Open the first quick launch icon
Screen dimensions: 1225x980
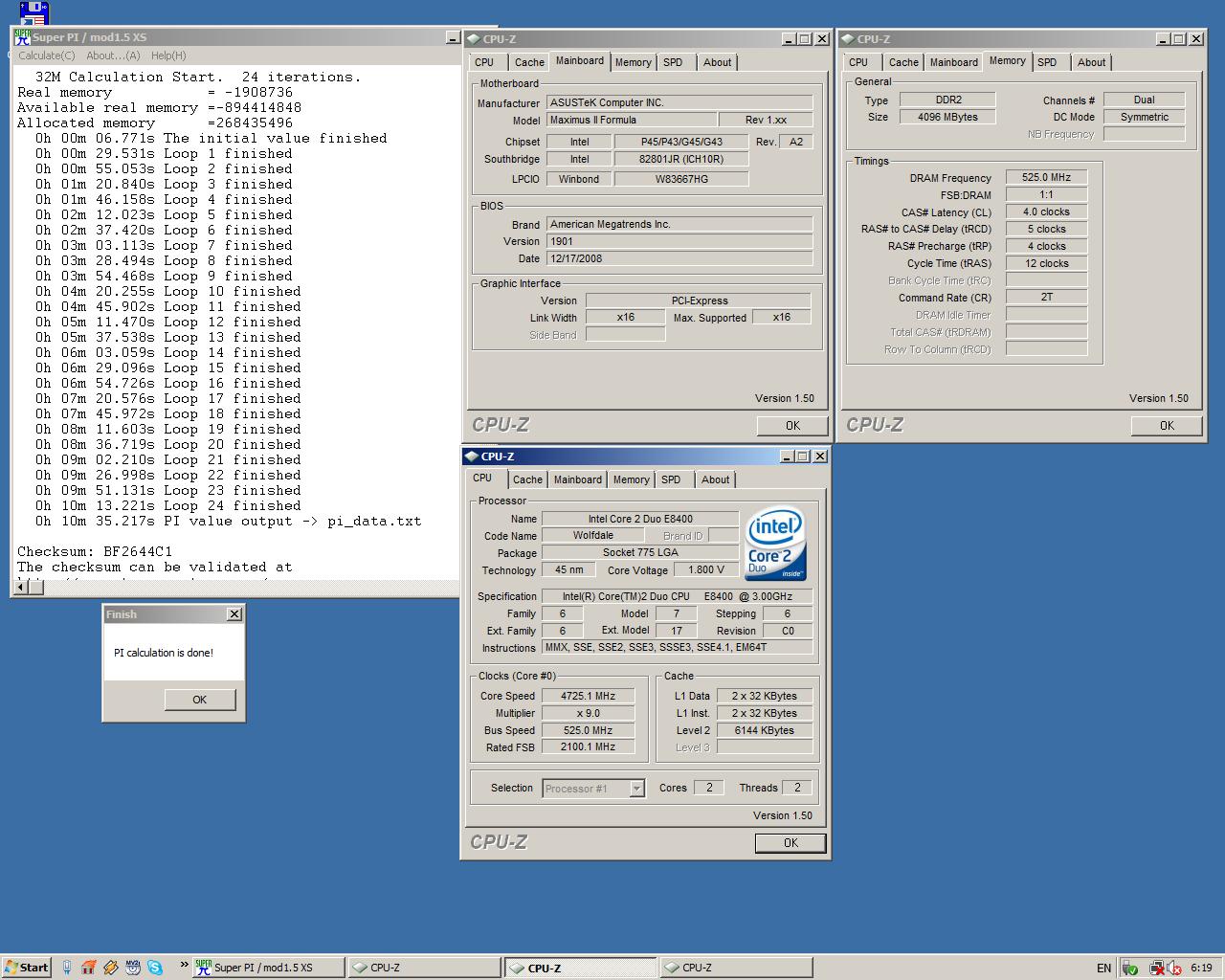pos(67,968)
